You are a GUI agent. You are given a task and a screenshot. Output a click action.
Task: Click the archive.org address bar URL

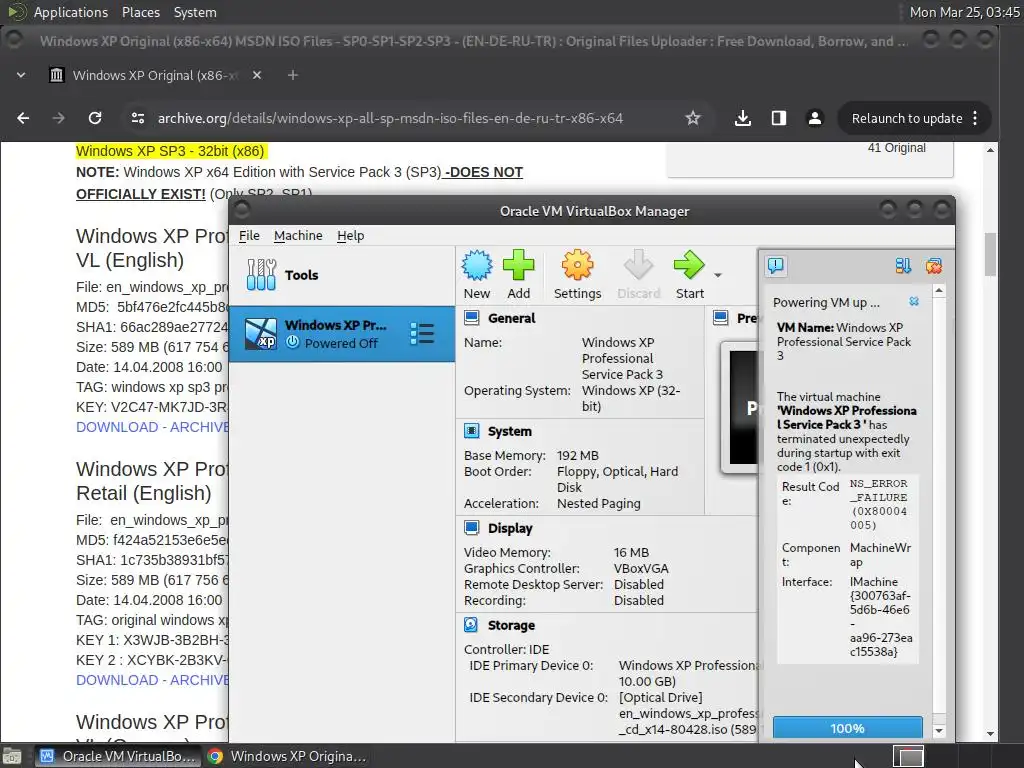390,118
